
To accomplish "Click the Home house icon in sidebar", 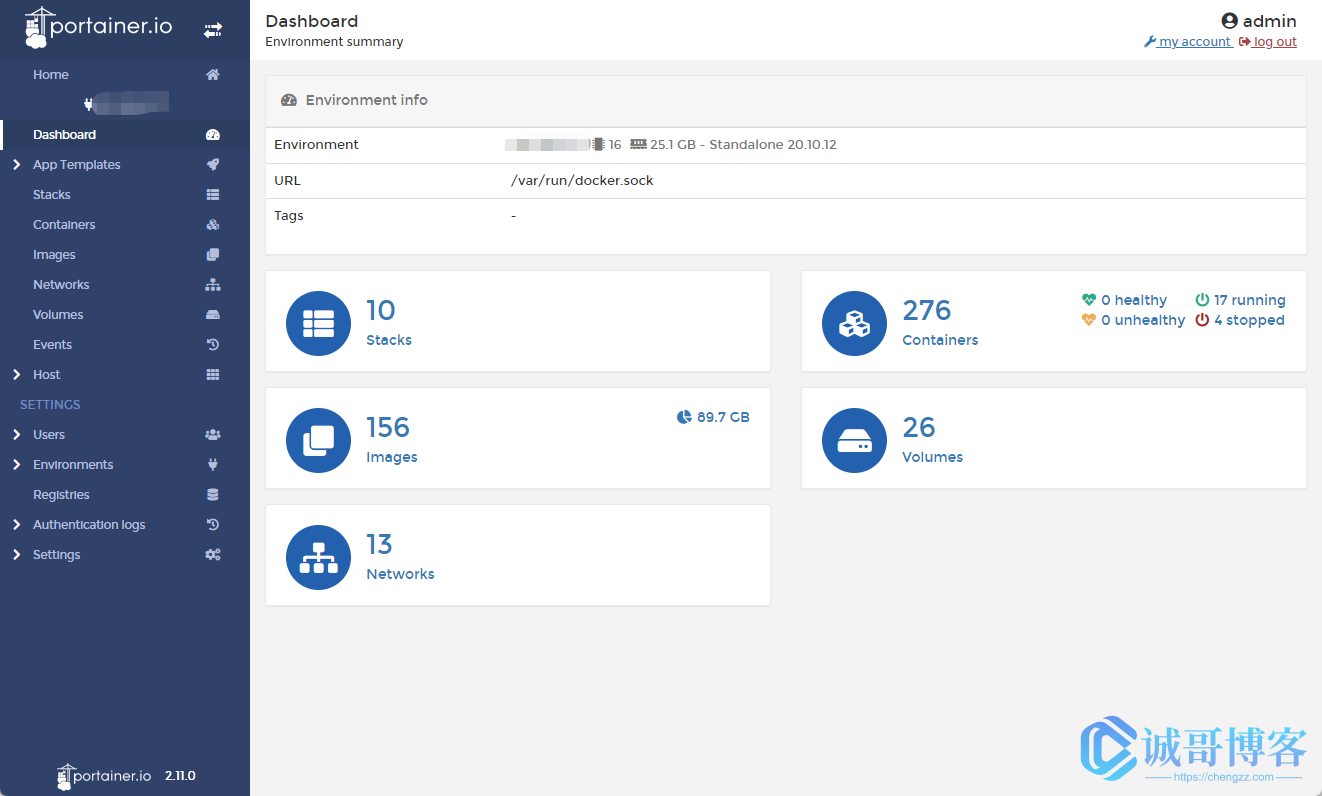I will 213,75.
